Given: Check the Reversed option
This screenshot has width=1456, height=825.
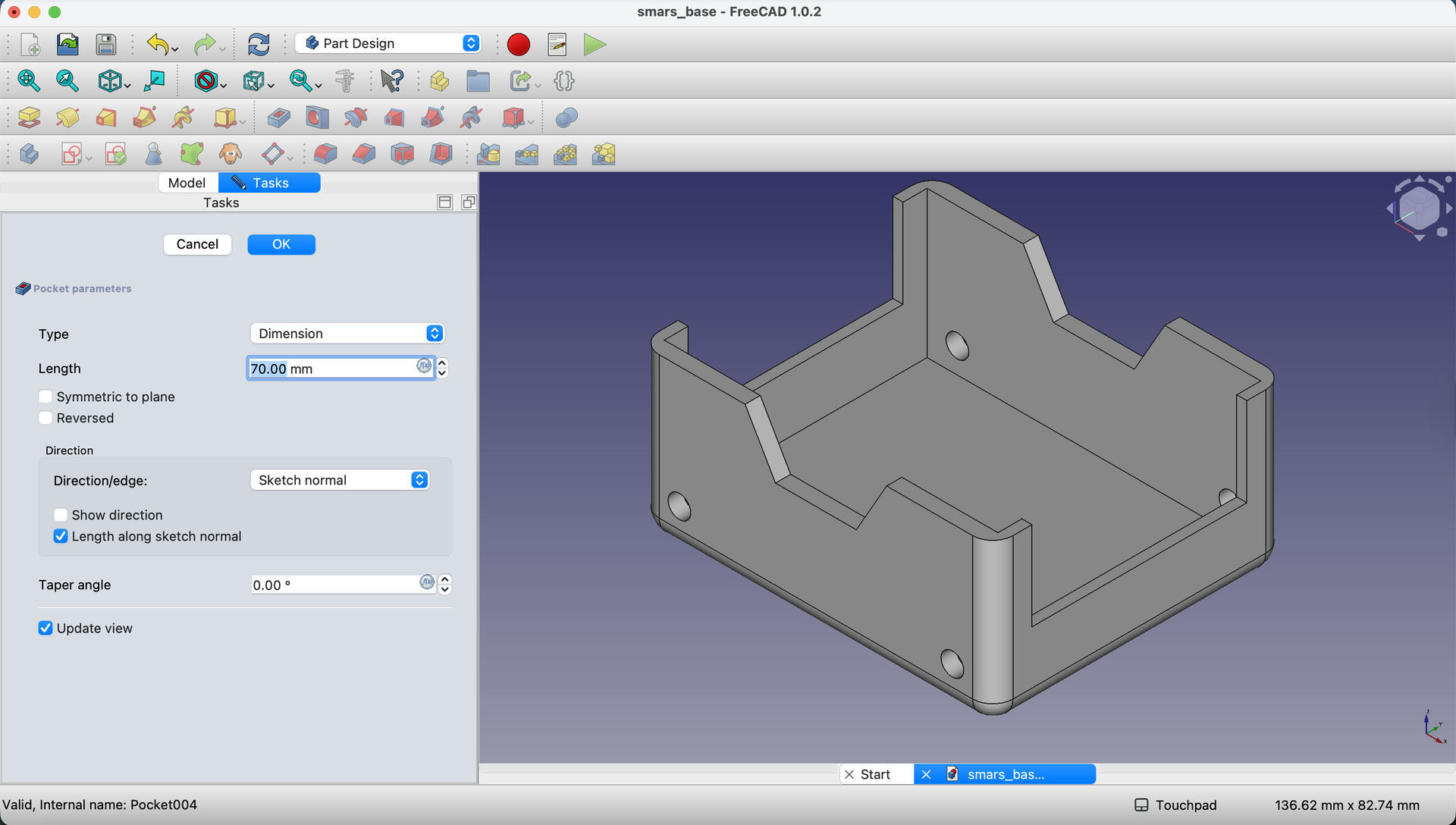Looking at the screenshot, I should click(x=45, y=418).
